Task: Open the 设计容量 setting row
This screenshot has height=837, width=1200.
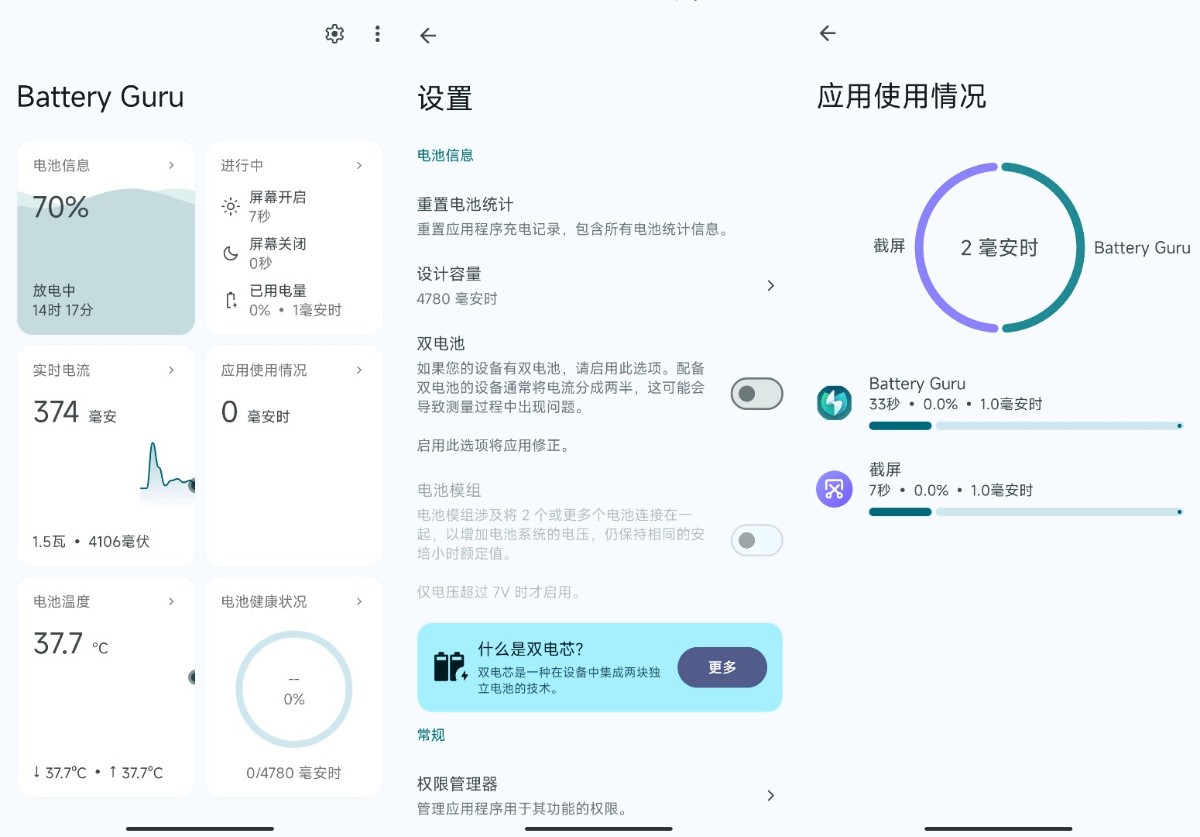Action: pyautogui.click(x=599, y=285)
